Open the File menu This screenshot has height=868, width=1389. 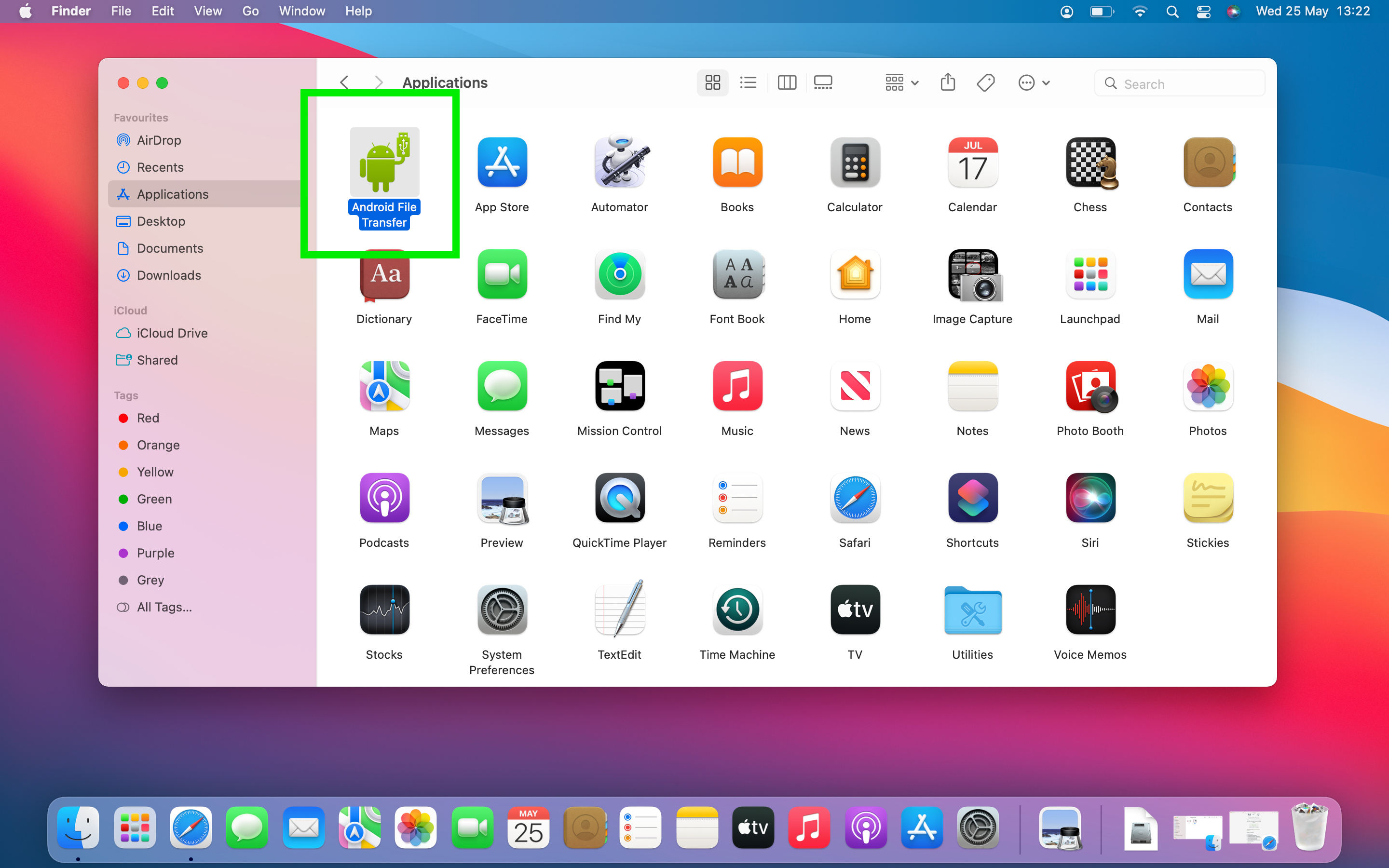click(x=121, y=11)
